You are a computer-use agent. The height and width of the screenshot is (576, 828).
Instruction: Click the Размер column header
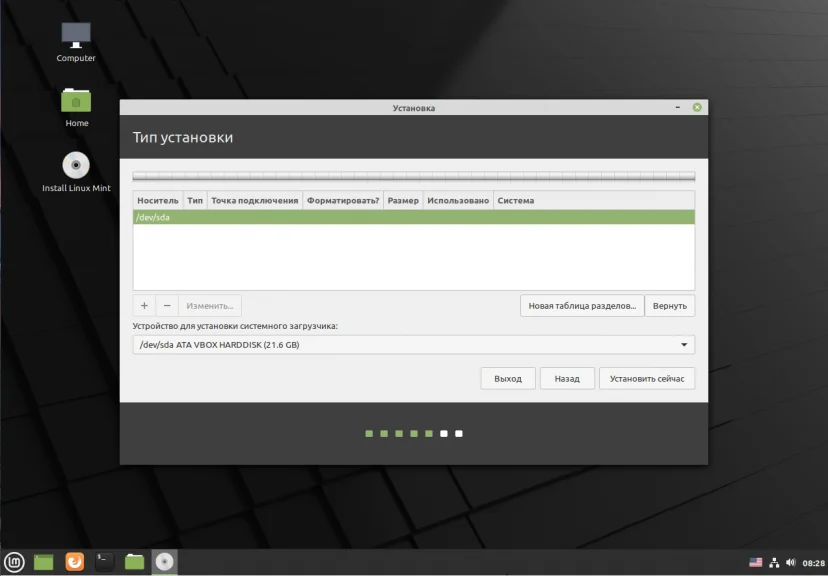[403, 201]
